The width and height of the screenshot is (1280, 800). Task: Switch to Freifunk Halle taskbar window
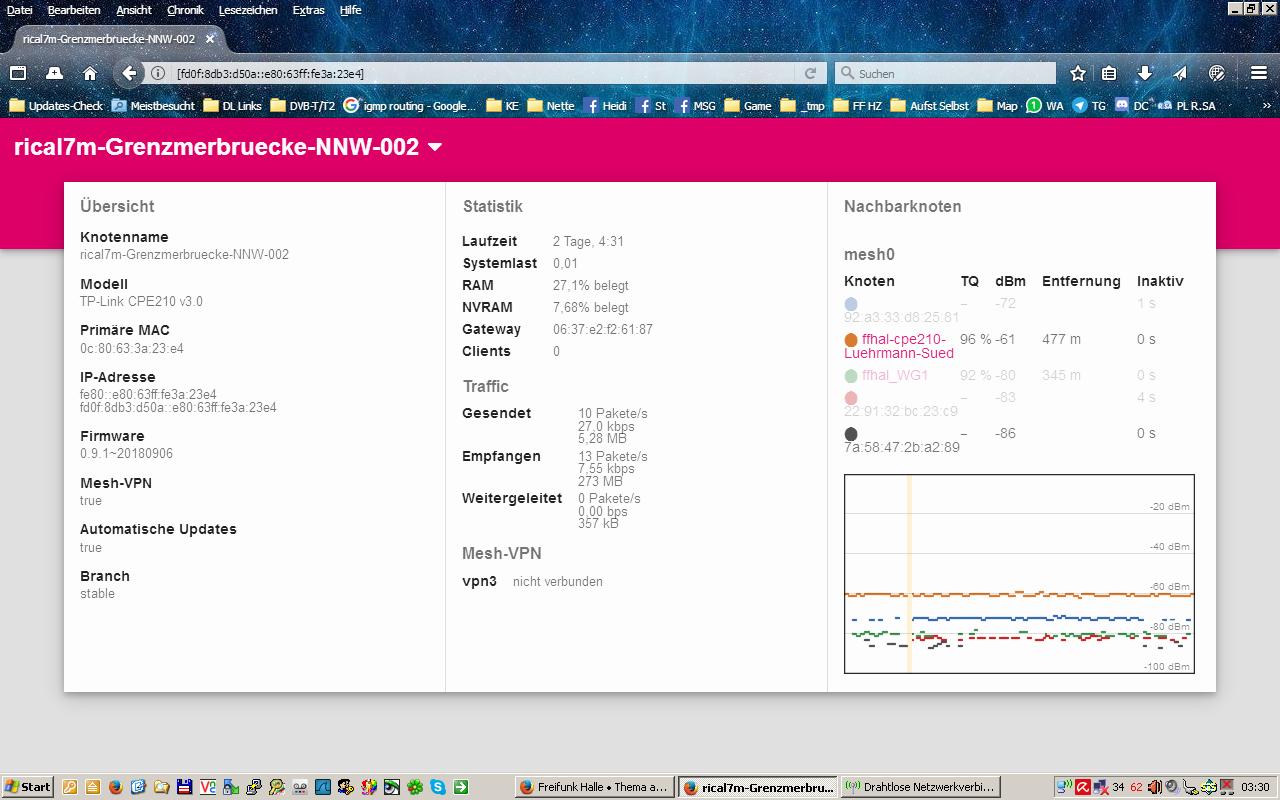click(594, 787)
